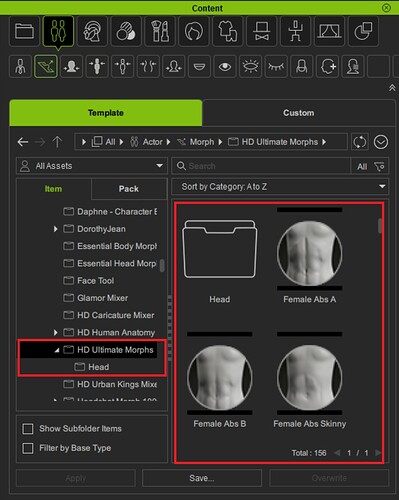Click into the Search field
This screenshot has width=399, height=500.
pyautogui.click(x=261, y=166)
